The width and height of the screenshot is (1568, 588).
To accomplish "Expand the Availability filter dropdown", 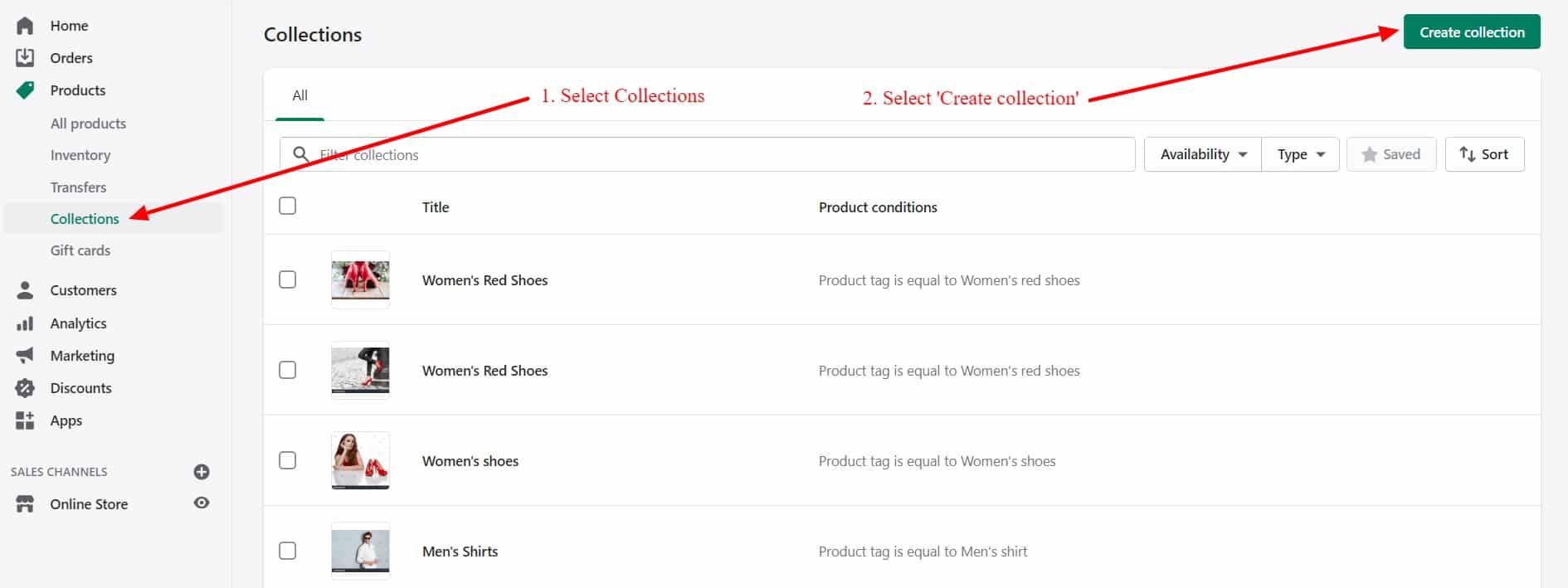I will click(x=1202, y=154).
